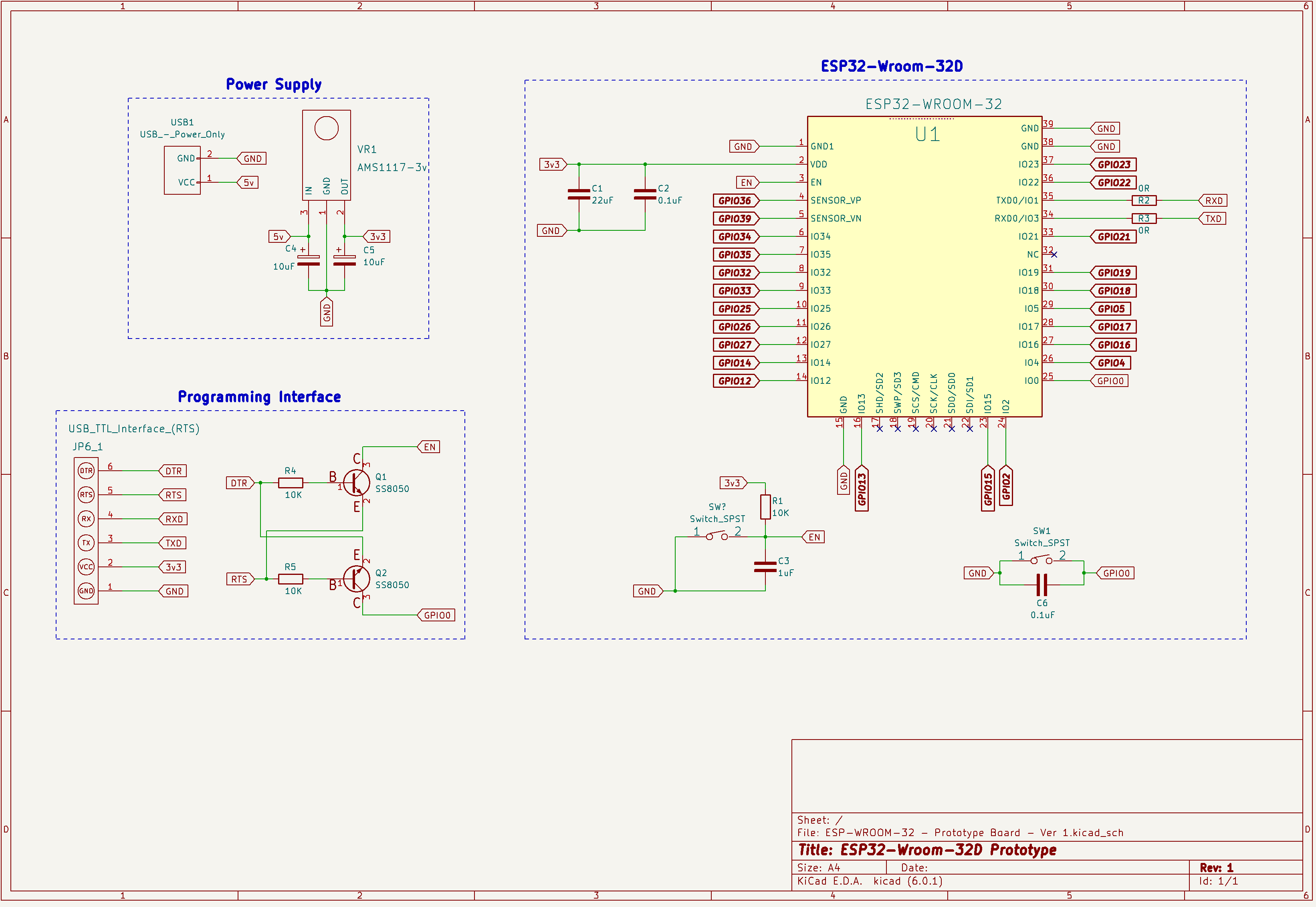This screenshot has height=907, width=1316.
Task: Select capacitor C2 0.1uF symbol
Action: [645, 195]
